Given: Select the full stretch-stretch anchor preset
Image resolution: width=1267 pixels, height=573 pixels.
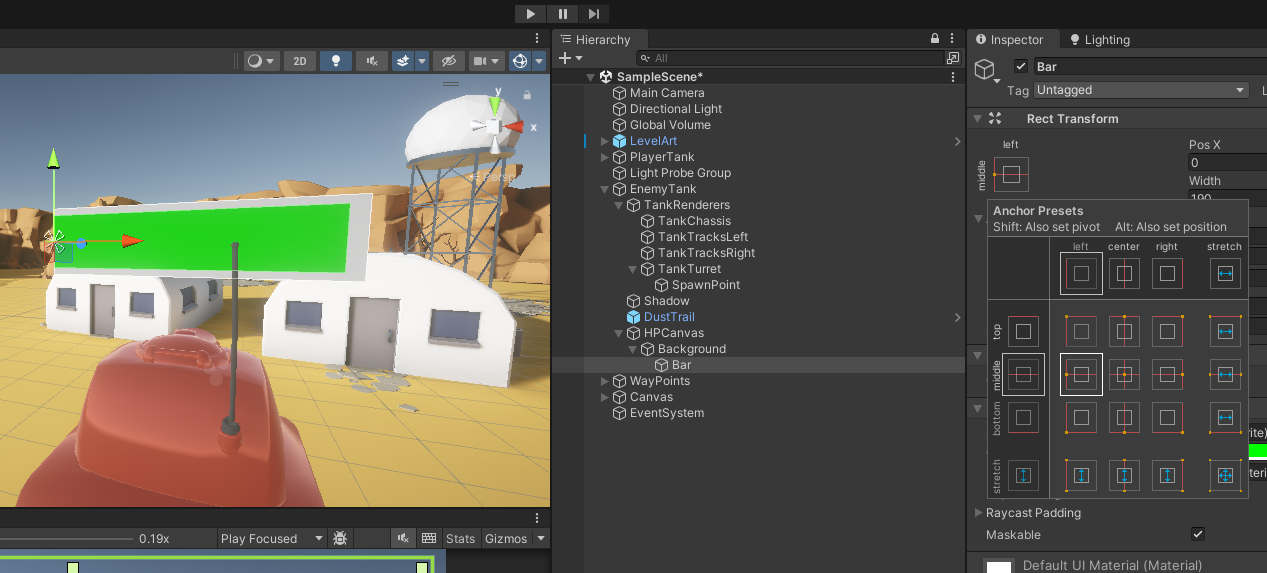Looking at the screenshot, I should pos(1225,476).
